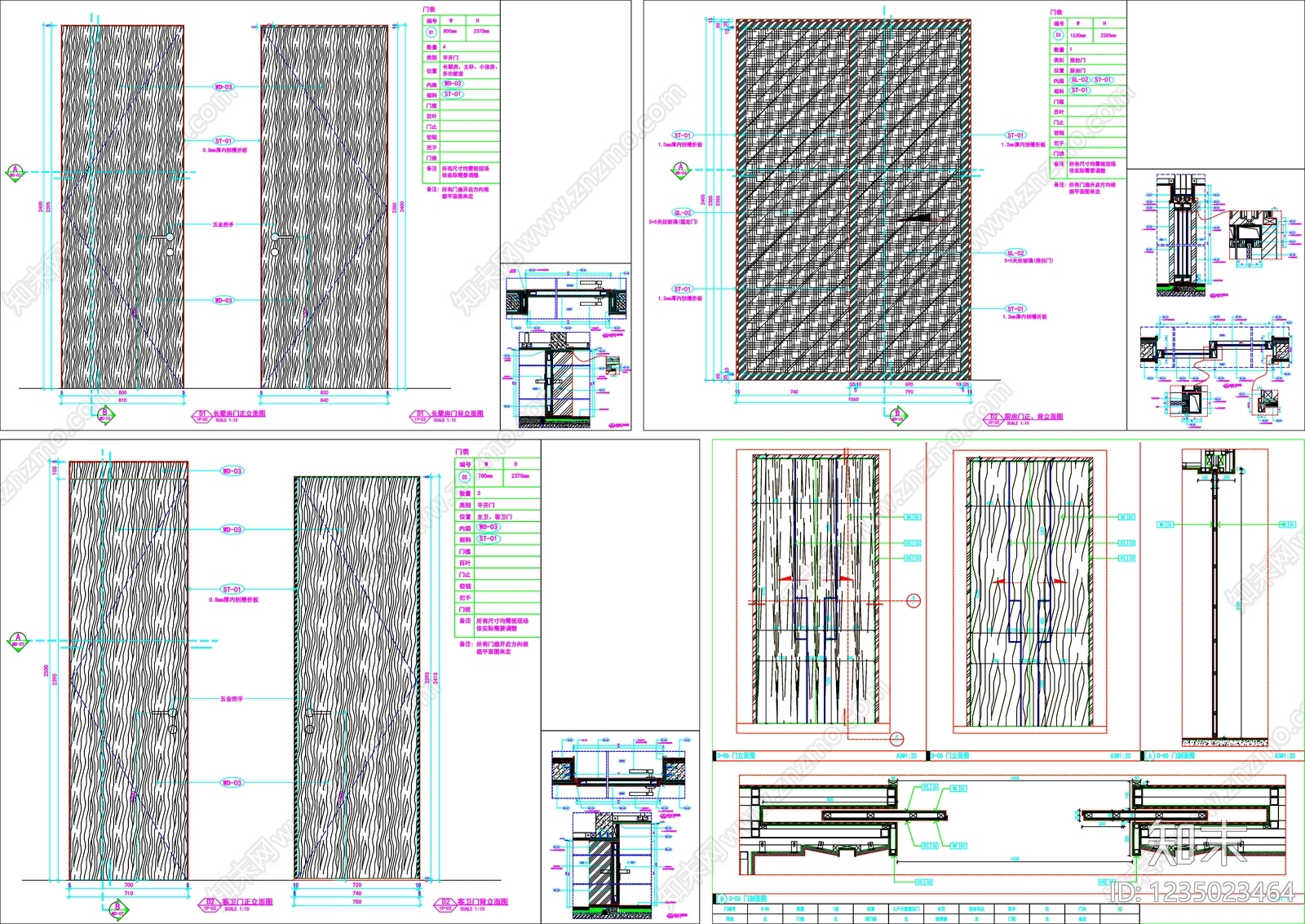Select section marker B labeled WD-02
The height and width of the screenshot is (924, 1305).
pos(104,416)
